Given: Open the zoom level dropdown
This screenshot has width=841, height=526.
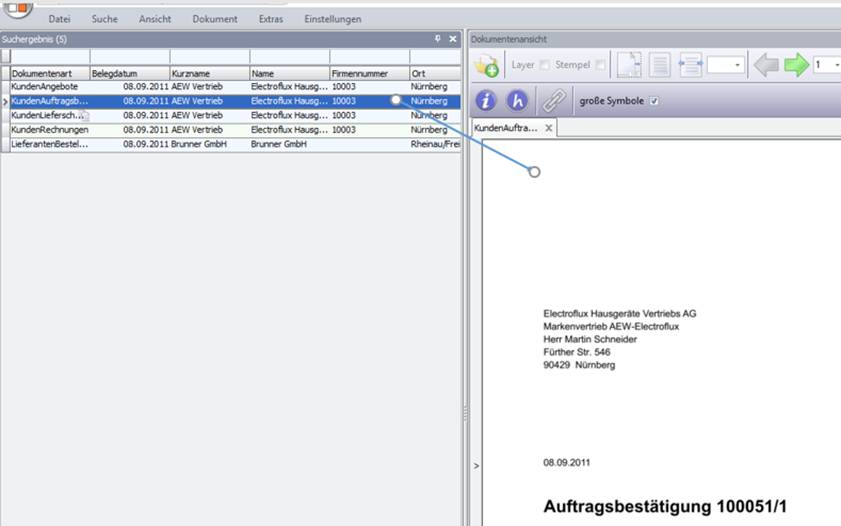Looking at the screenshot, I should pos(737,65).
